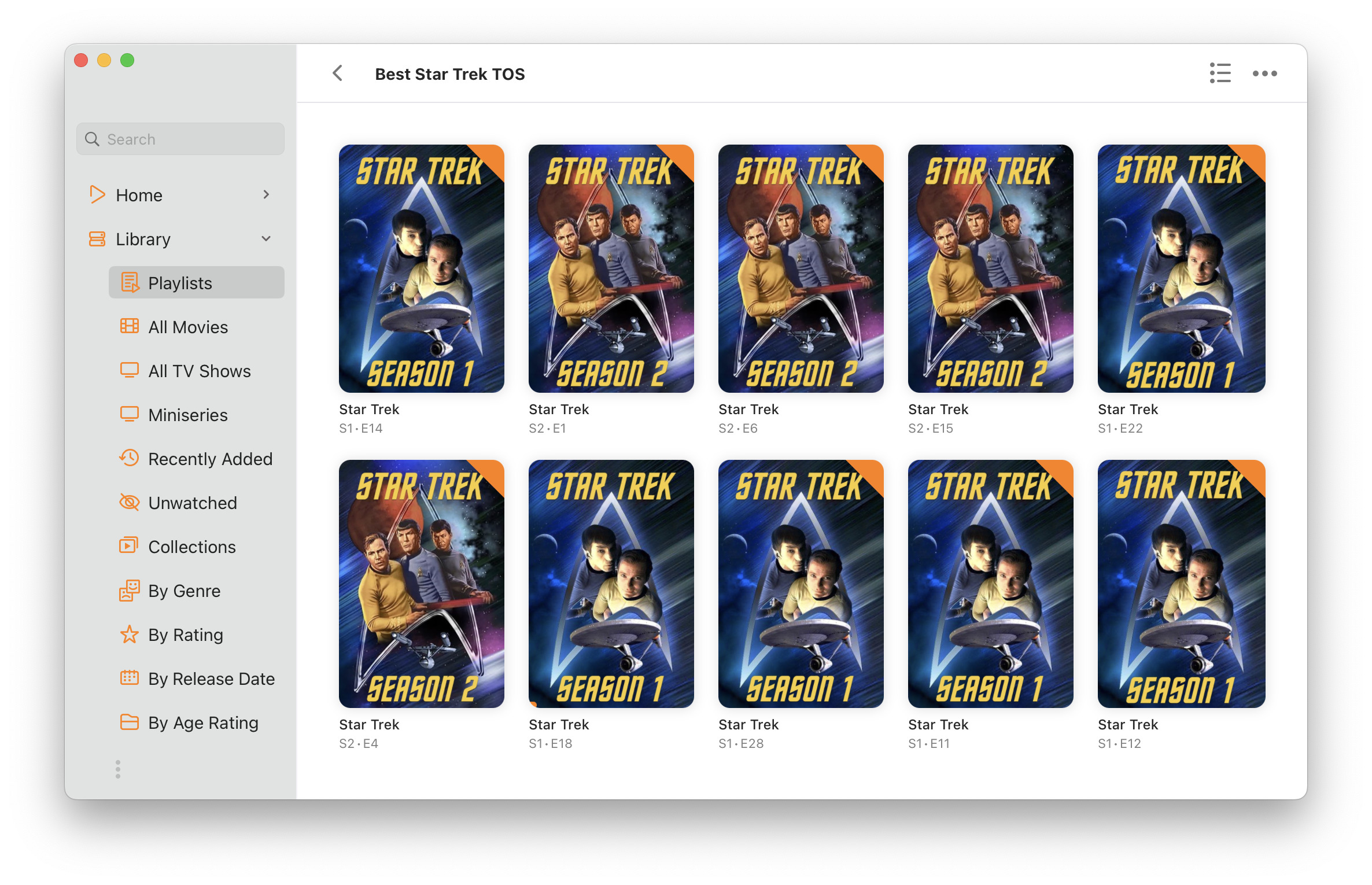Click the All Movies film icon
The height and width of the screenshot is (885, 1372).
pyautogui.click(x=130, y=326)
